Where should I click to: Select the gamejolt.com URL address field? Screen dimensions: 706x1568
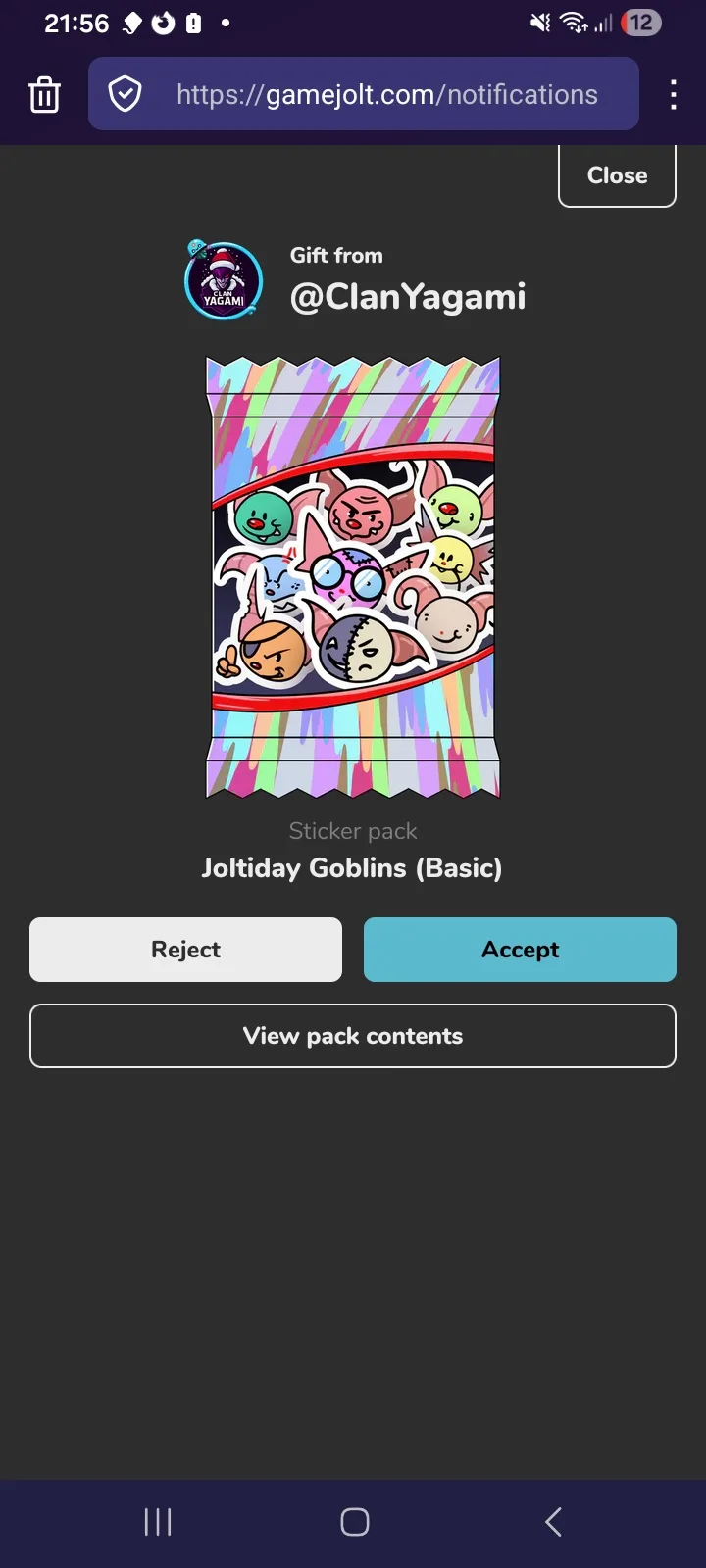click(x=364, y=94)
